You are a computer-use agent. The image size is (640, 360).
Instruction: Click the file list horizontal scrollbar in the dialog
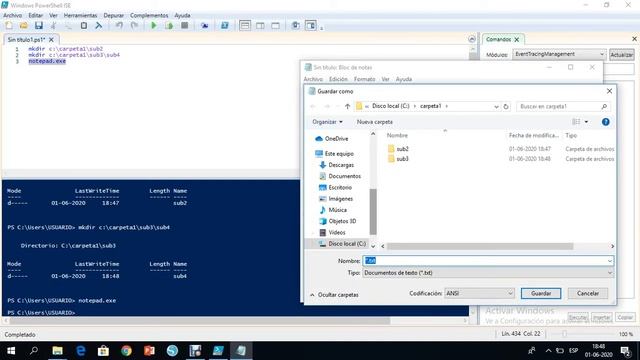click(x=480, y=246)
